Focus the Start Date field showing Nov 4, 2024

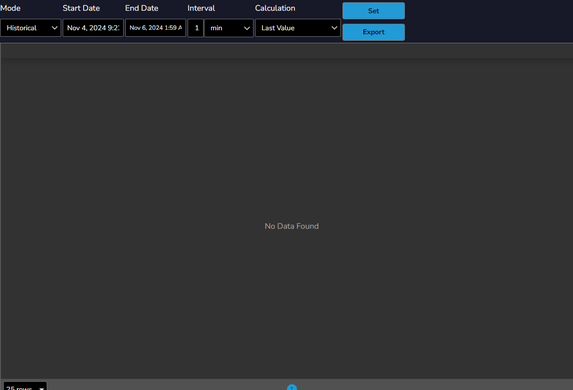(93, 28)
